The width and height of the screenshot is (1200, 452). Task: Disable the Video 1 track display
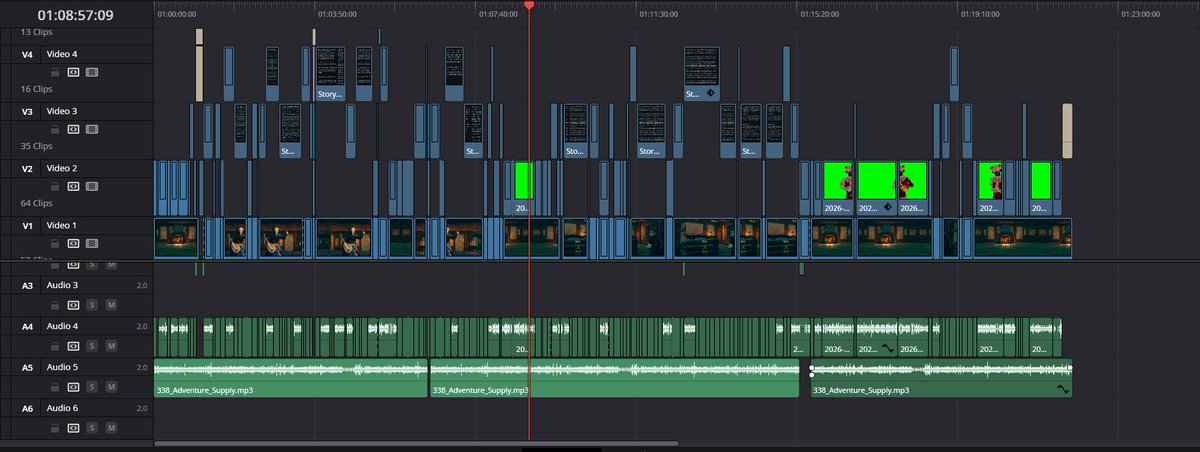coord(92,243)
